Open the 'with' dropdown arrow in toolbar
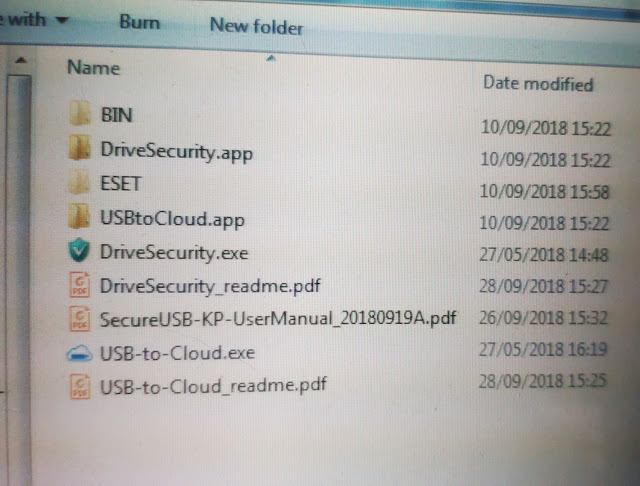Screen dimensions: 640x486 [x=61, y=20]
